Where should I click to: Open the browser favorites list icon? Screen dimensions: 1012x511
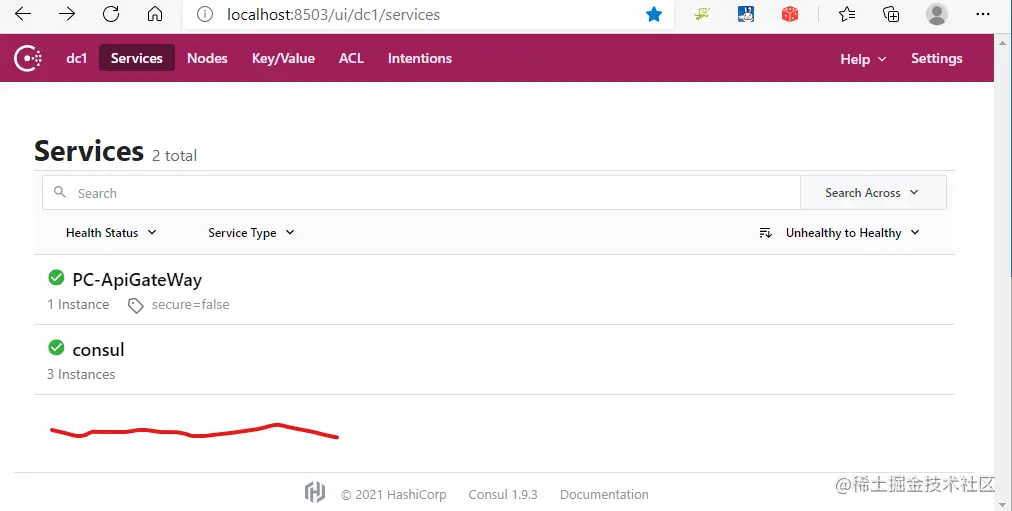(847, 14)
